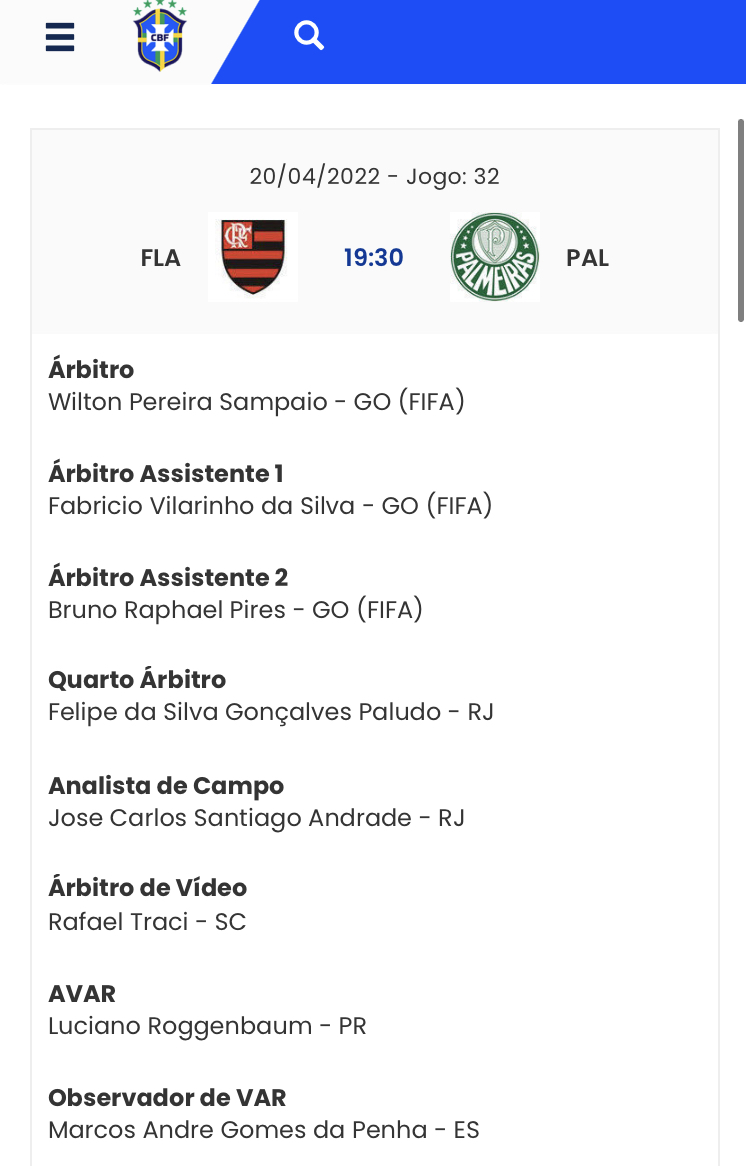Open the search magnifier icon

click(309, 37)
